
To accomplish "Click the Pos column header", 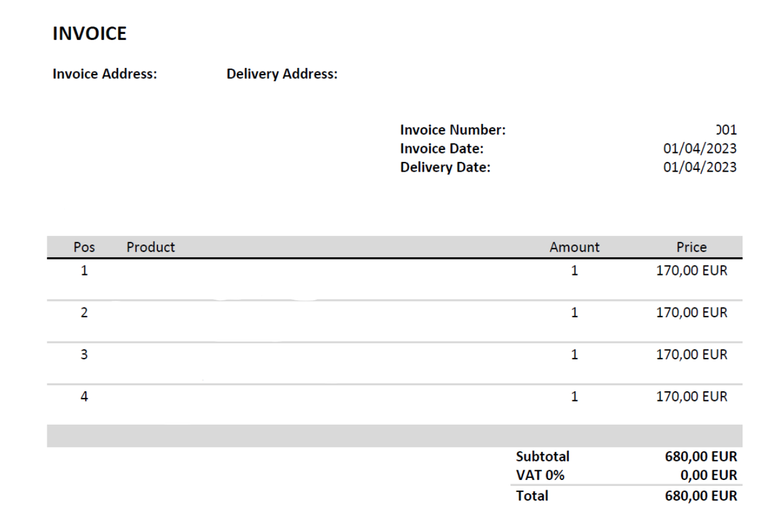I will tap(84, 247).
